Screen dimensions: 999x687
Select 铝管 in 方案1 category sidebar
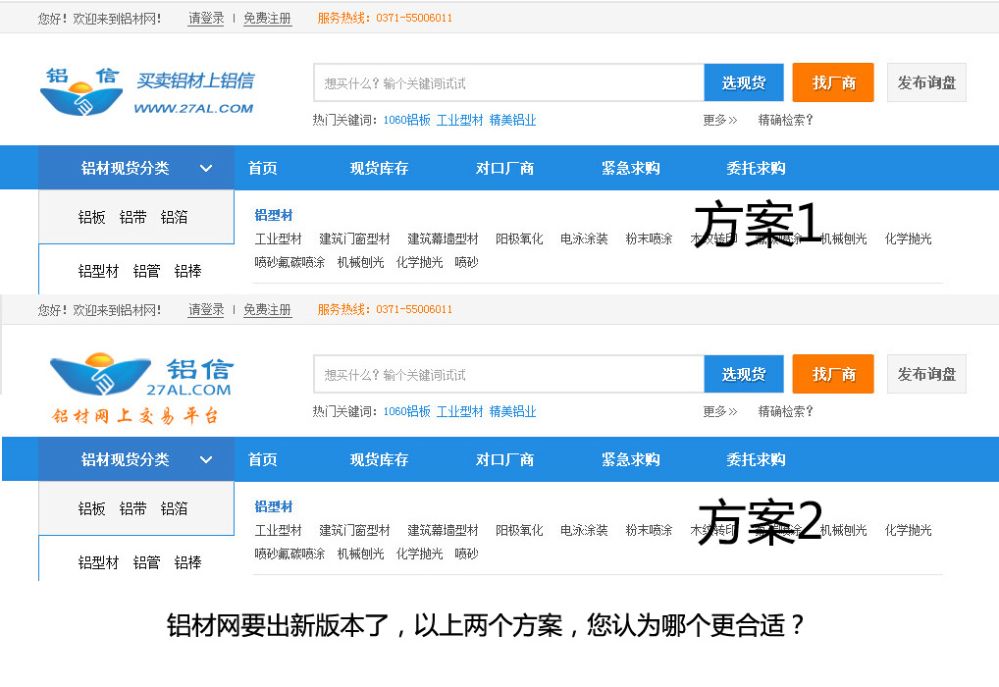147,271
